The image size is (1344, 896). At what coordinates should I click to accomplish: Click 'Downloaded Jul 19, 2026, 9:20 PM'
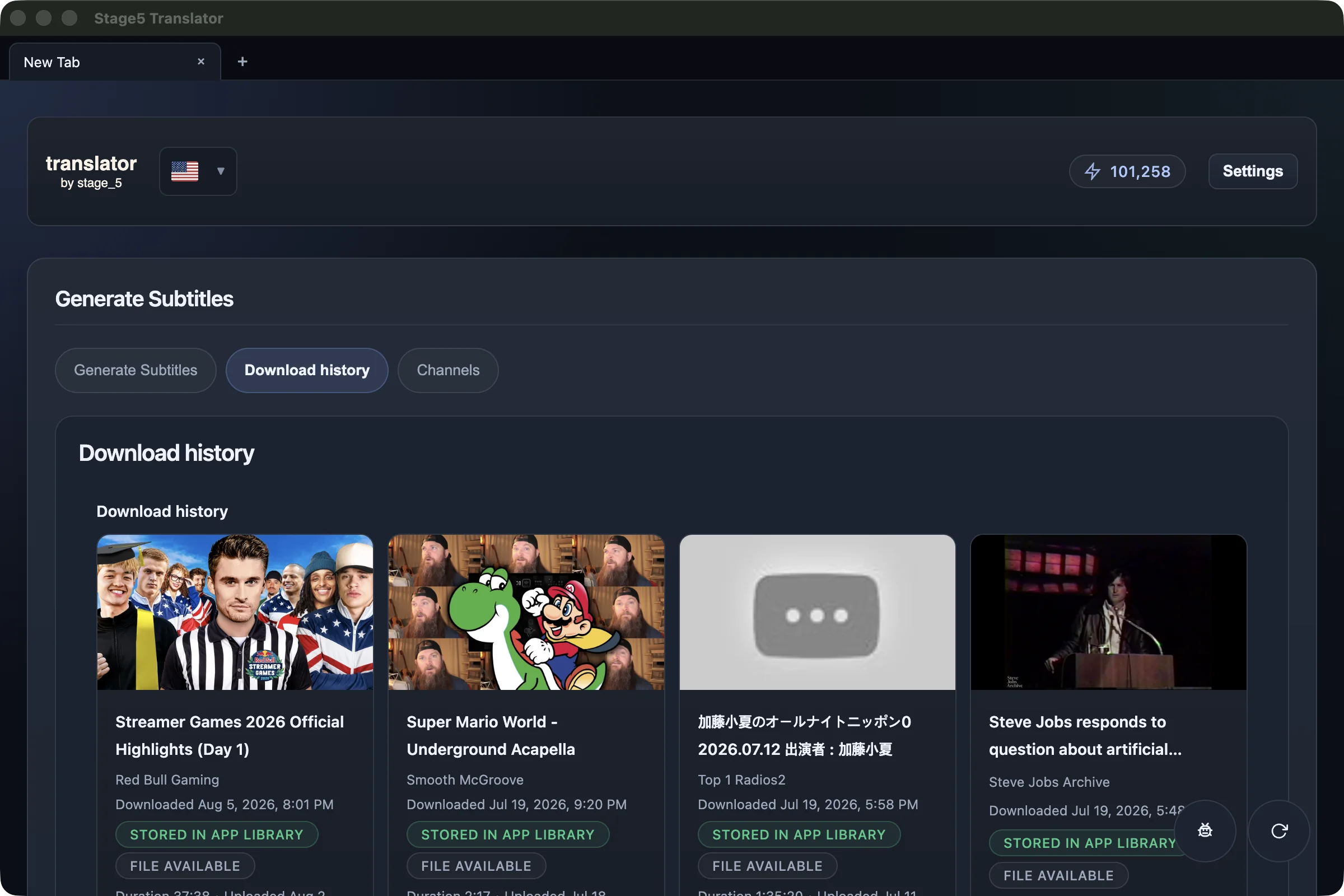click(516, 805)
